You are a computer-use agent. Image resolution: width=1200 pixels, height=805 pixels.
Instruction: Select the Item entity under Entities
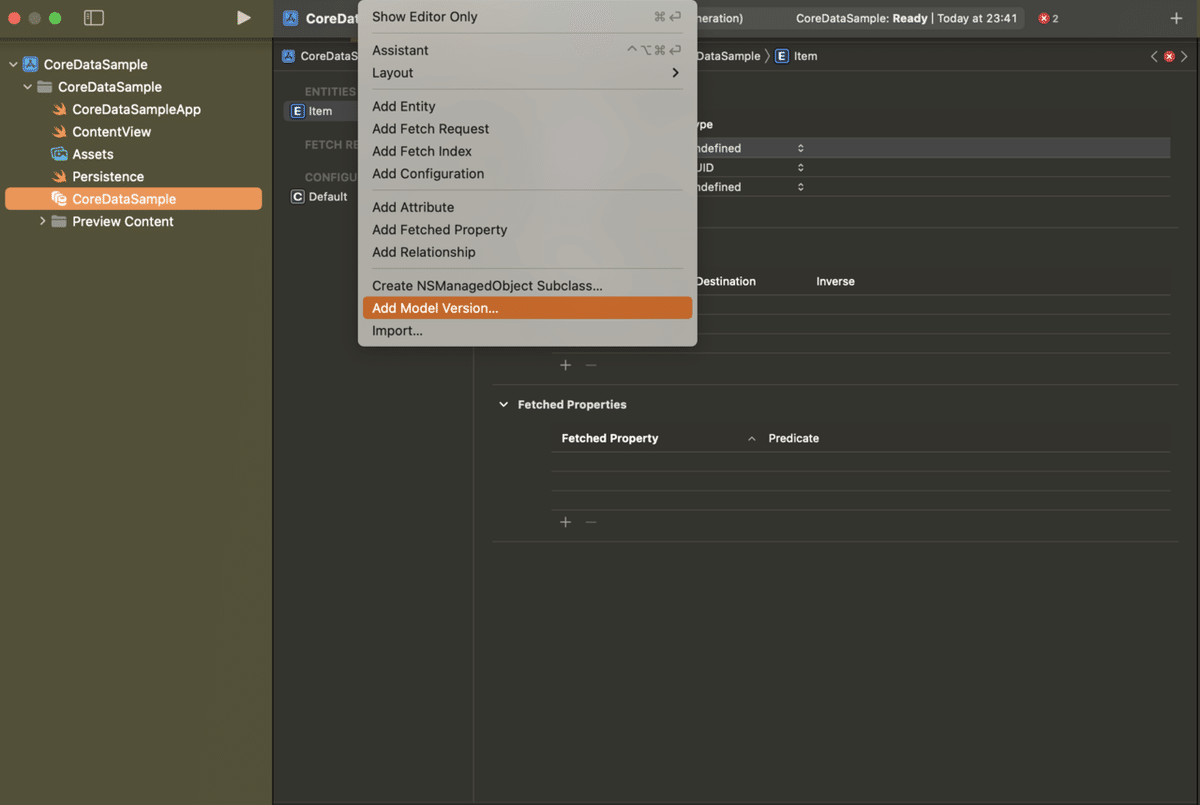pos(320,111)
